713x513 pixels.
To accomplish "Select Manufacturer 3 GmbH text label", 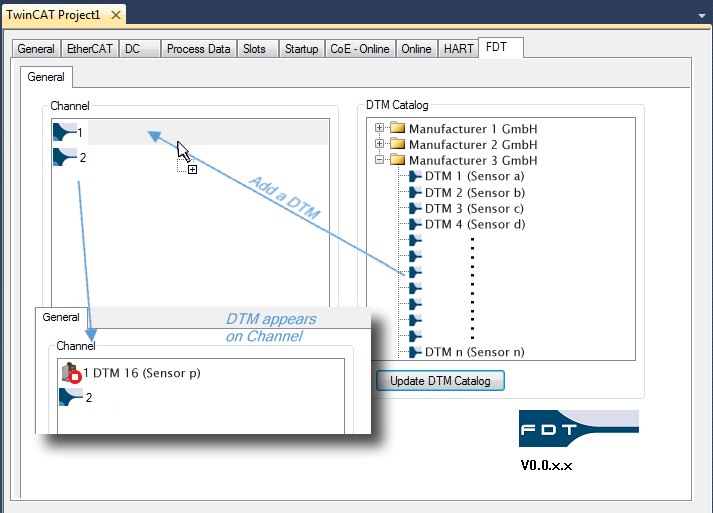I will (473, 161).
